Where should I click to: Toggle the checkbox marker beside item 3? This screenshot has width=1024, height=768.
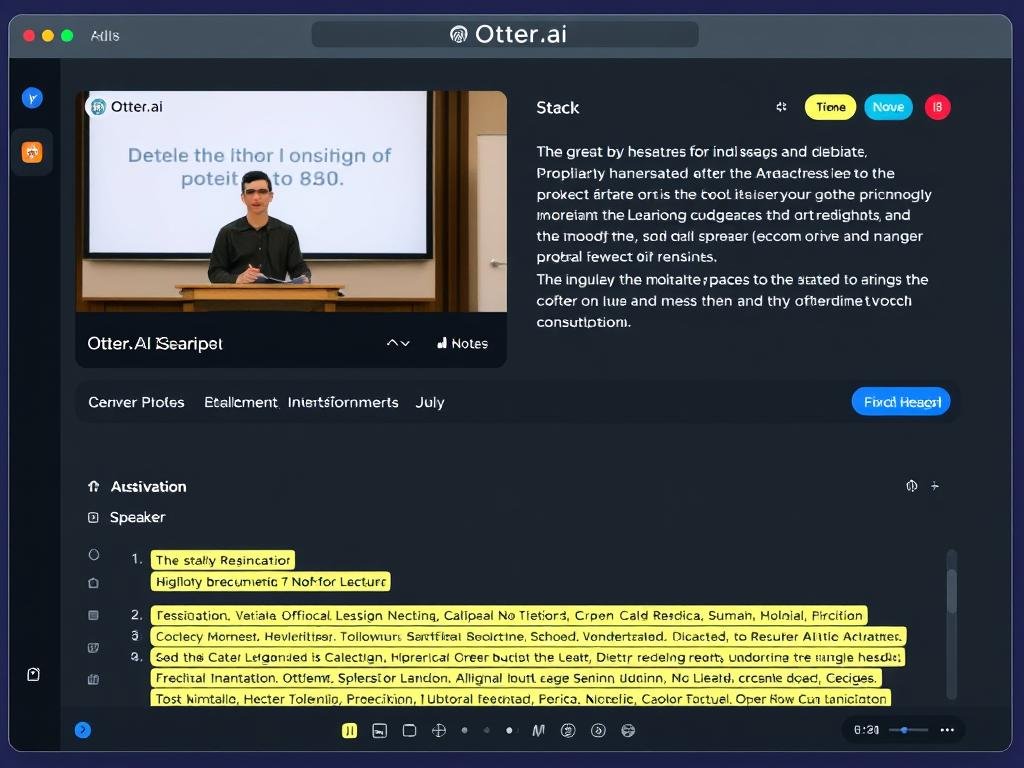point(93,648)
